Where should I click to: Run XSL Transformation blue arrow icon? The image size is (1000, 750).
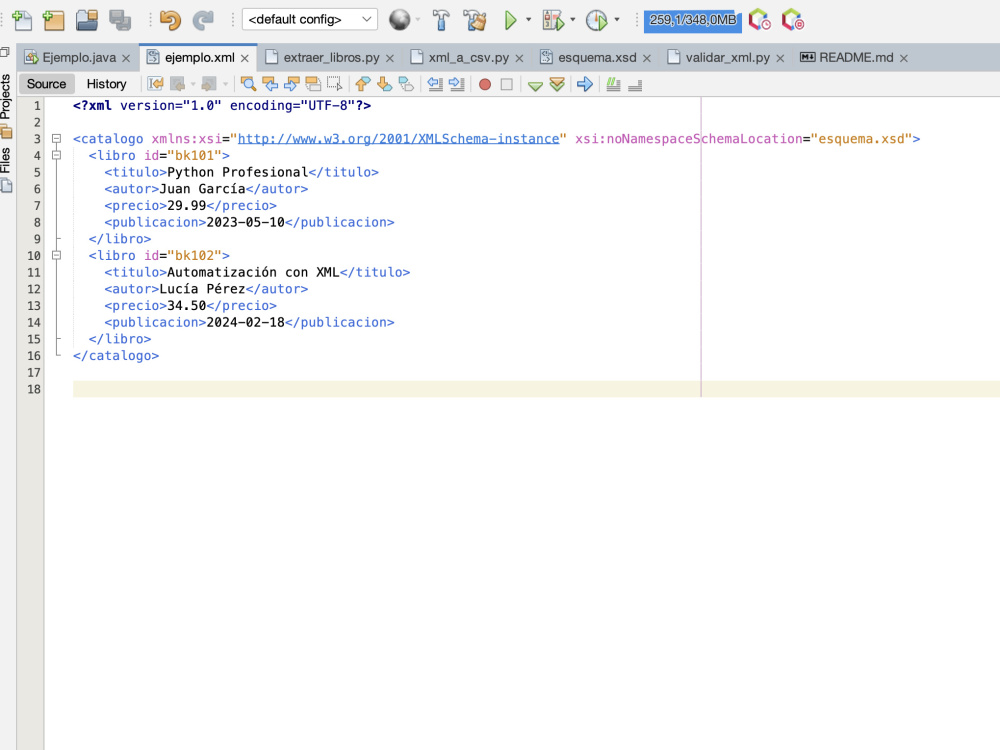click(x=585, y=84)
